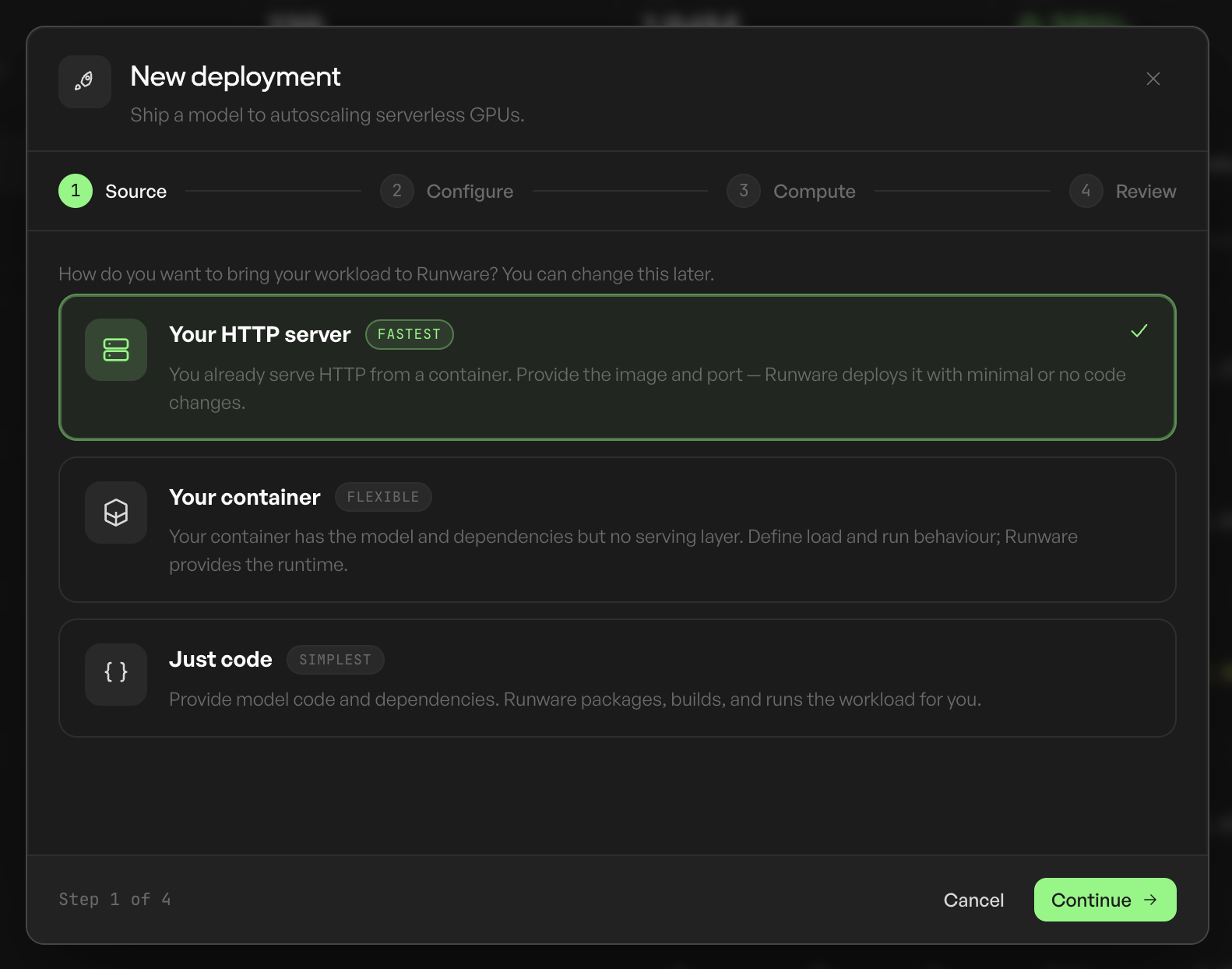Click the FLEXIBLE badge

[383, 497]
